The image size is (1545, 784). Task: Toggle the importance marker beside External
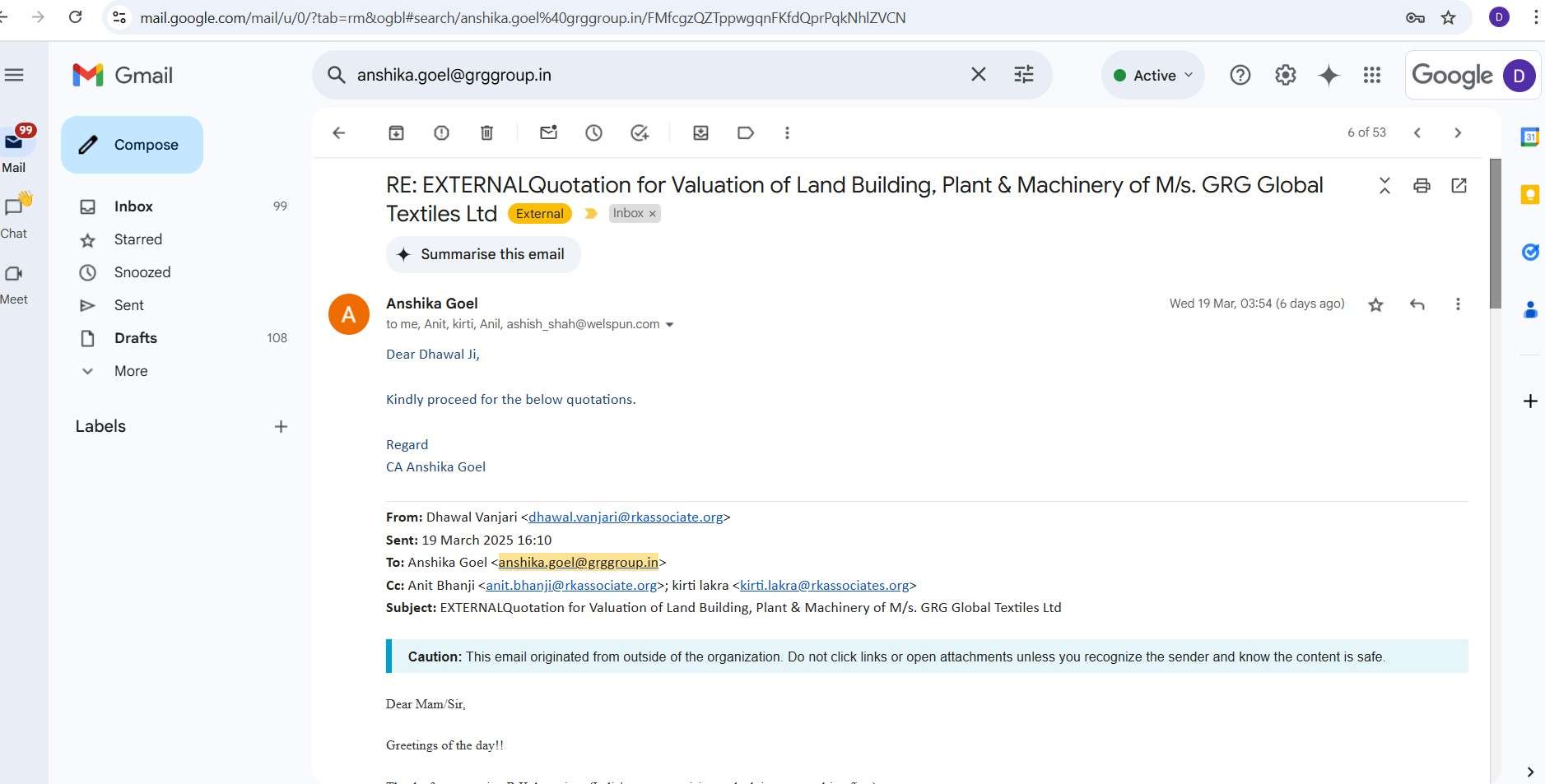coord(590,214)
